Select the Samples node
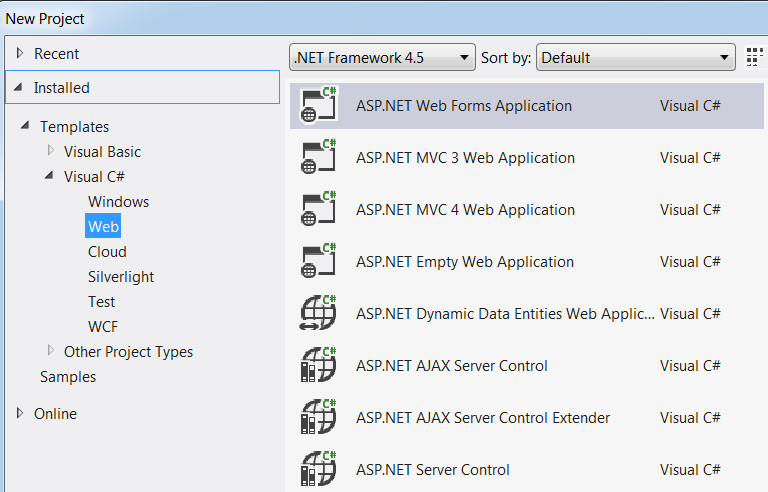 tap(68, 376)
